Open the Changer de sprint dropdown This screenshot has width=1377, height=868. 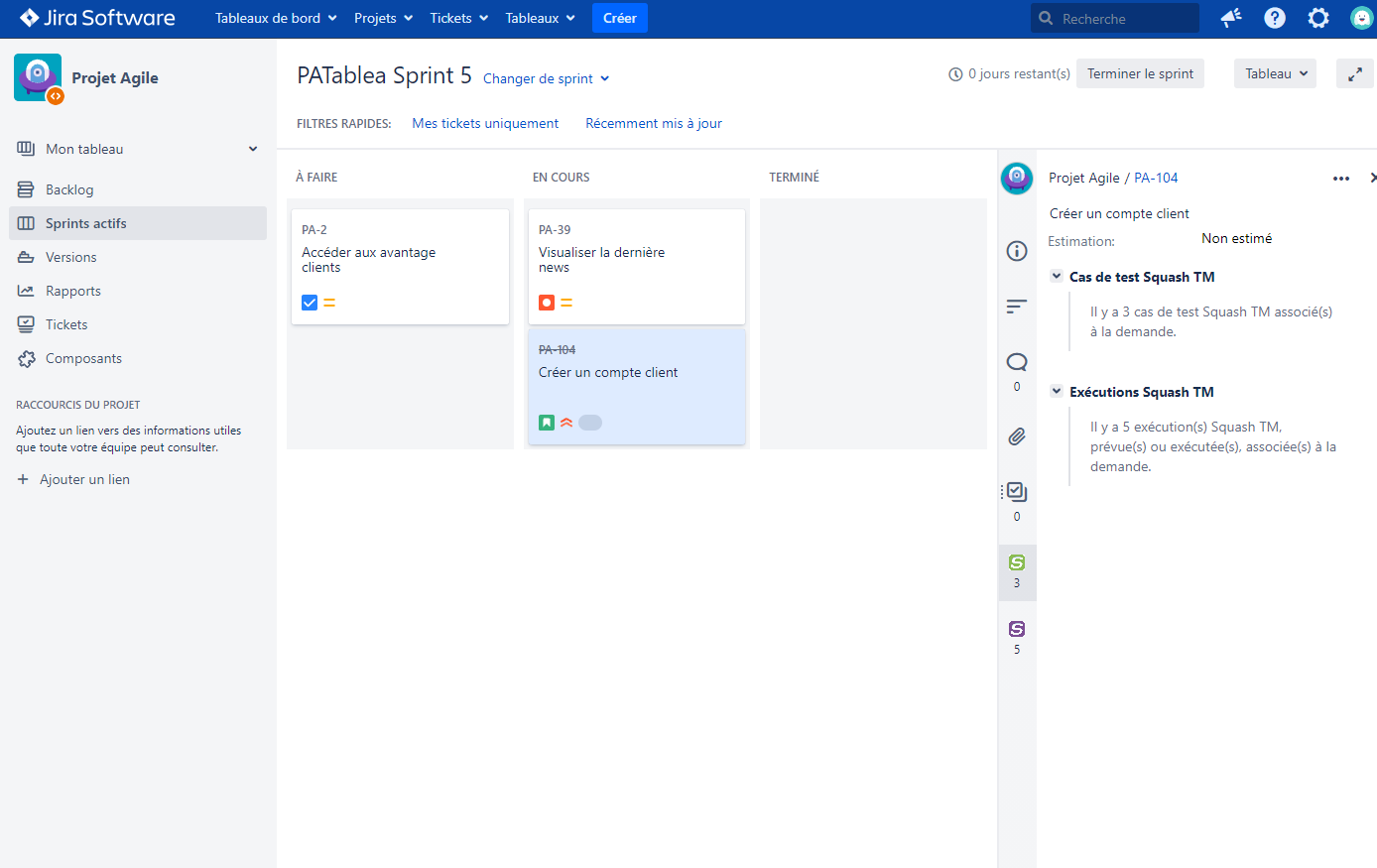pyautogui.click(x=546, y=78)
